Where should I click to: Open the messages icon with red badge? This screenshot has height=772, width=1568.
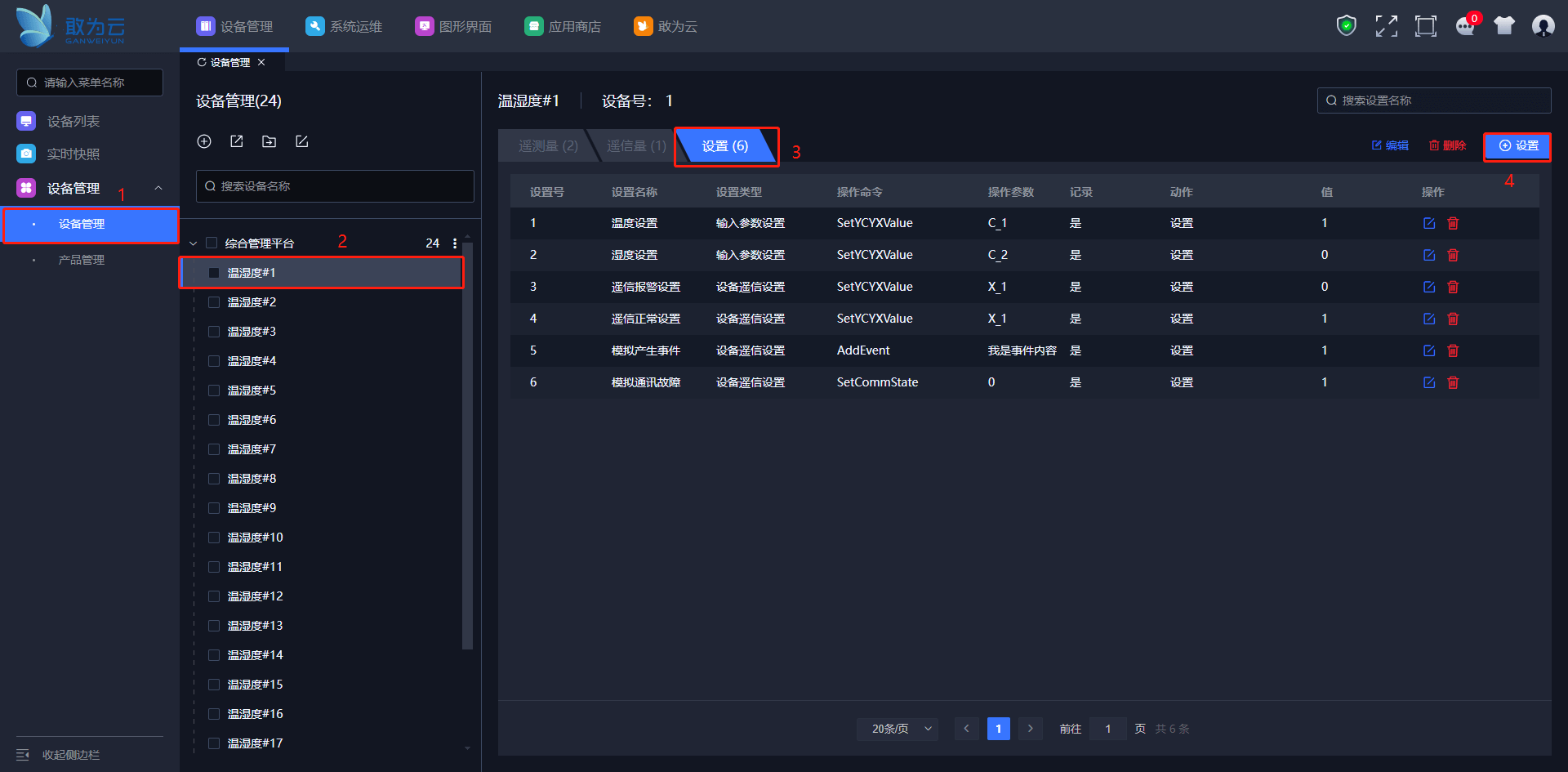[1466, 26]
